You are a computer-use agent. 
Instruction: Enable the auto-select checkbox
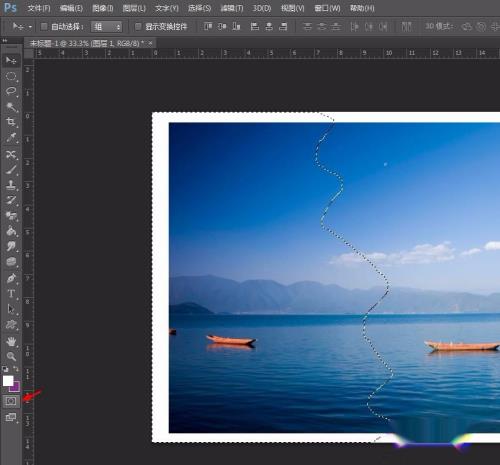(44, 26)
